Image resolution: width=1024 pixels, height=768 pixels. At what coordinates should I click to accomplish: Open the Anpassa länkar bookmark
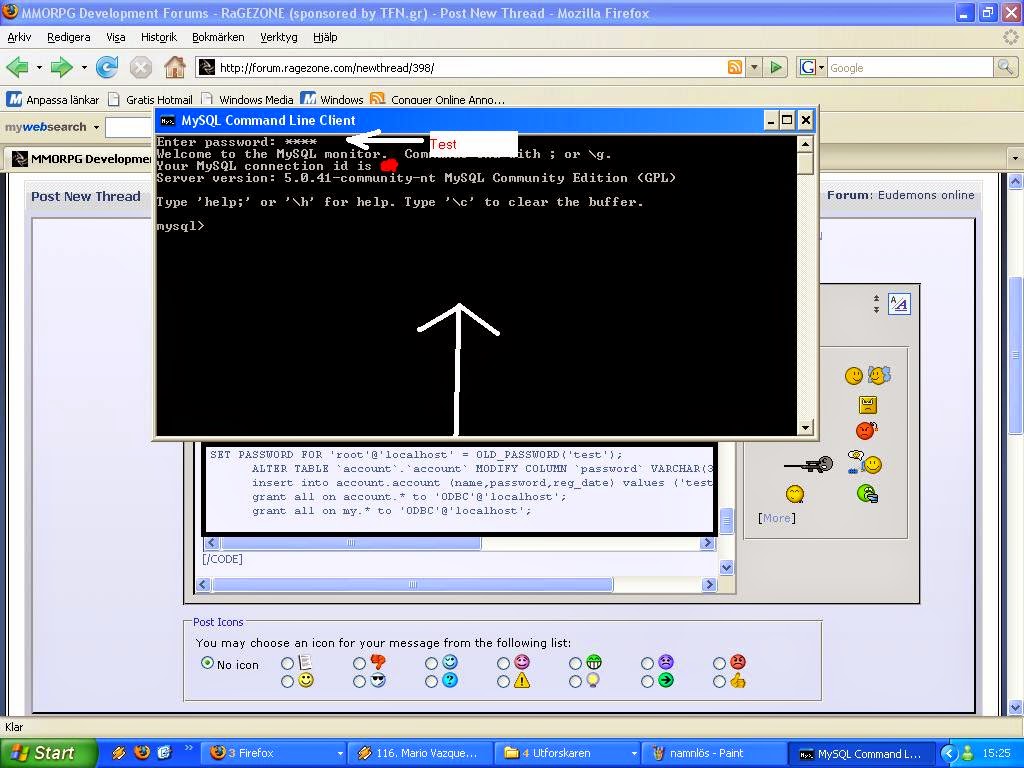coord(53,99)
